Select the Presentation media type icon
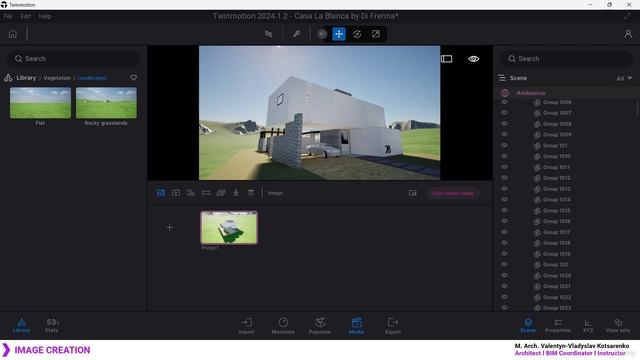 click(x=236, y=193)
